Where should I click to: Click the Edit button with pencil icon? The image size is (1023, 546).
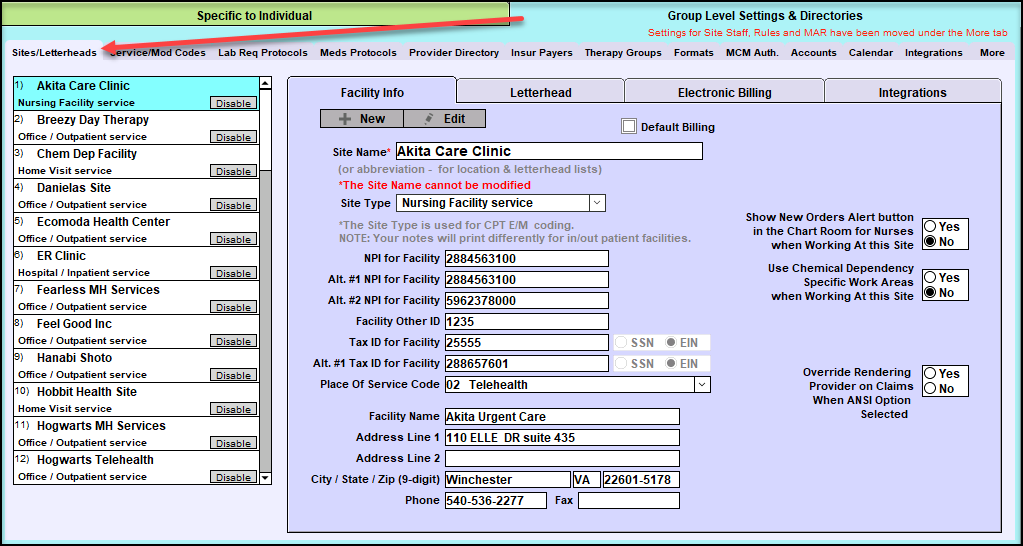(444, 118)
